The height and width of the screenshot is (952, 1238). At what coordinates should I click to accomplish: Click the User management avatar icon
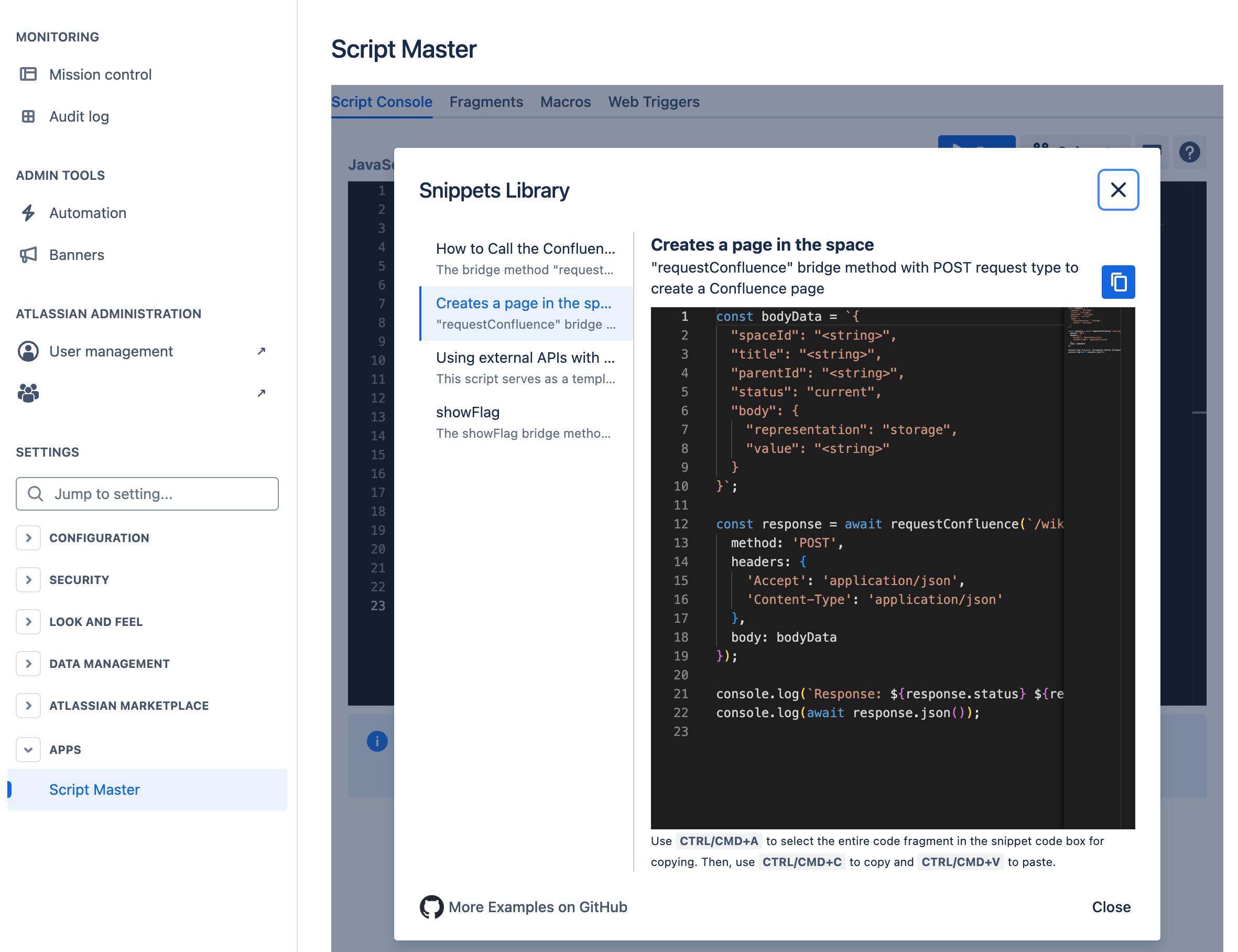click(28, 351)
